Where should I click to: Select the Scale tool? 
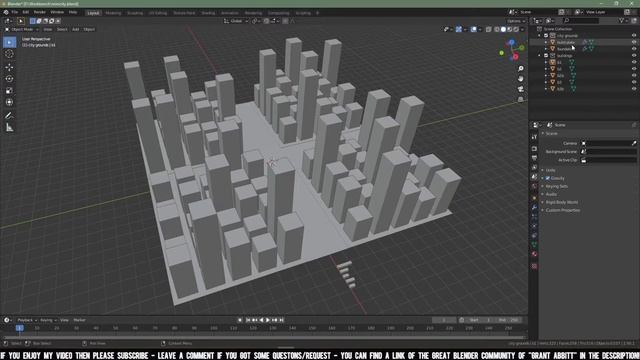point(9,91)
